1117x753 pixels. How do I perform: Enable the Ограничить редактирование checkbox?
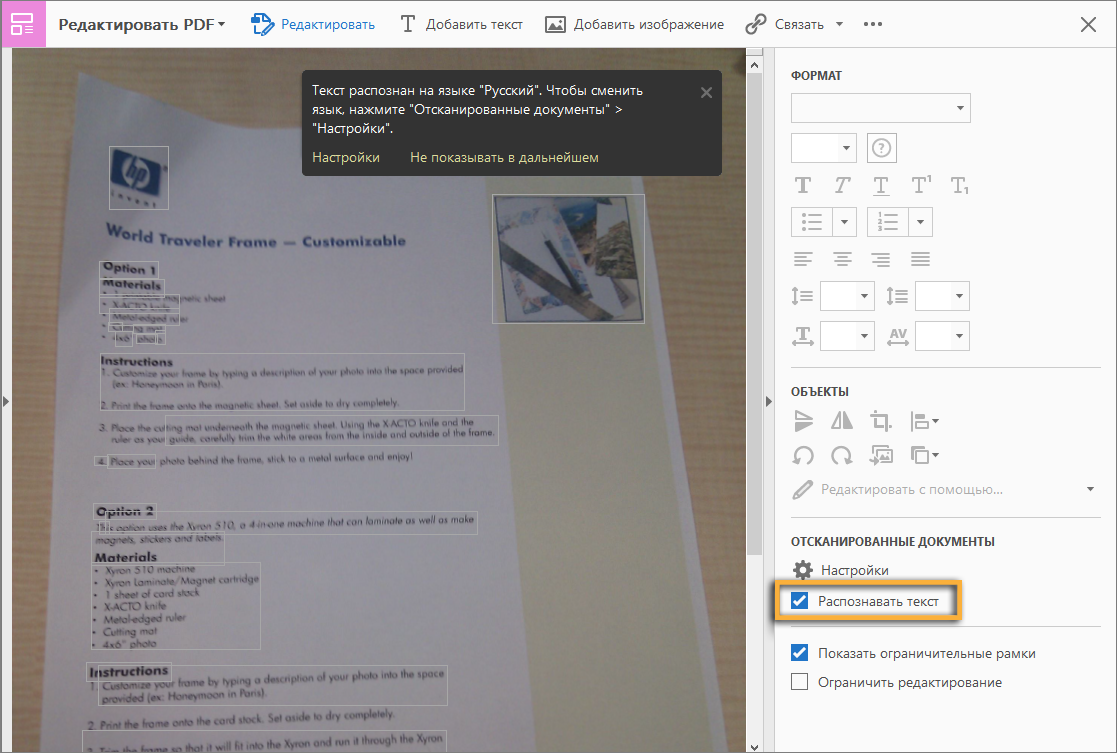[800, 682]
